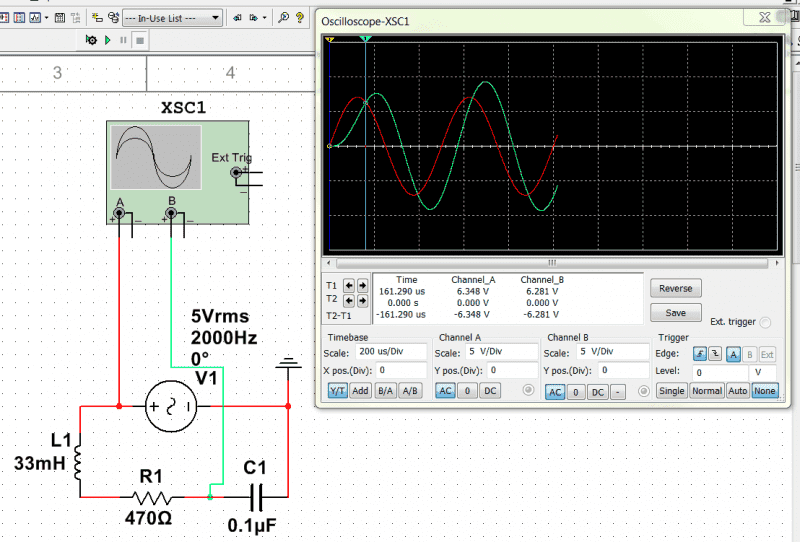Click the find magnifier toolbar icon
Screen dimensions: 800x542
[x=283, y=17]
